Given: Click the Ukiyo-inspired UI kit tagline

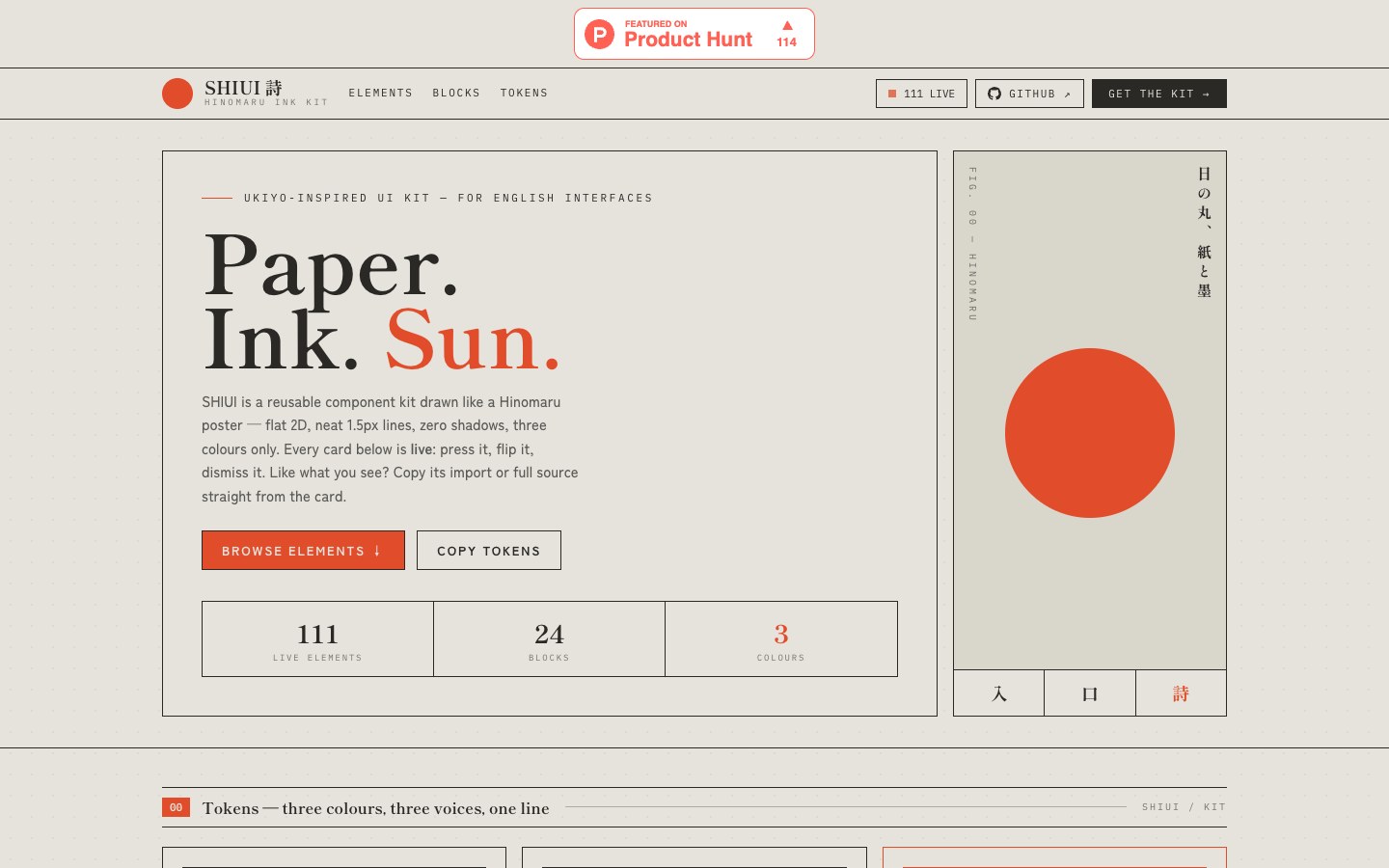Looking at the screenshot, I should tap(449, 198).
